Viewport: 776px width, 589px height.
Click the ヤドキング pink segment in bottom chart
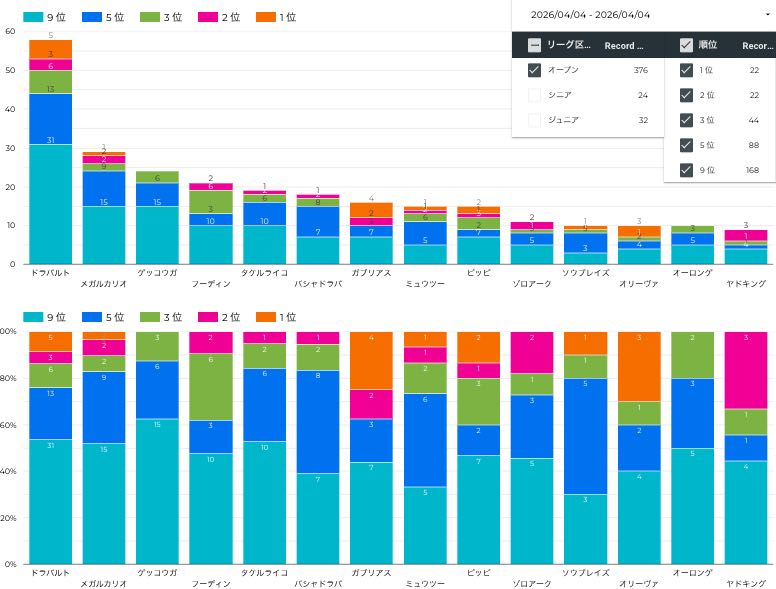746,370
